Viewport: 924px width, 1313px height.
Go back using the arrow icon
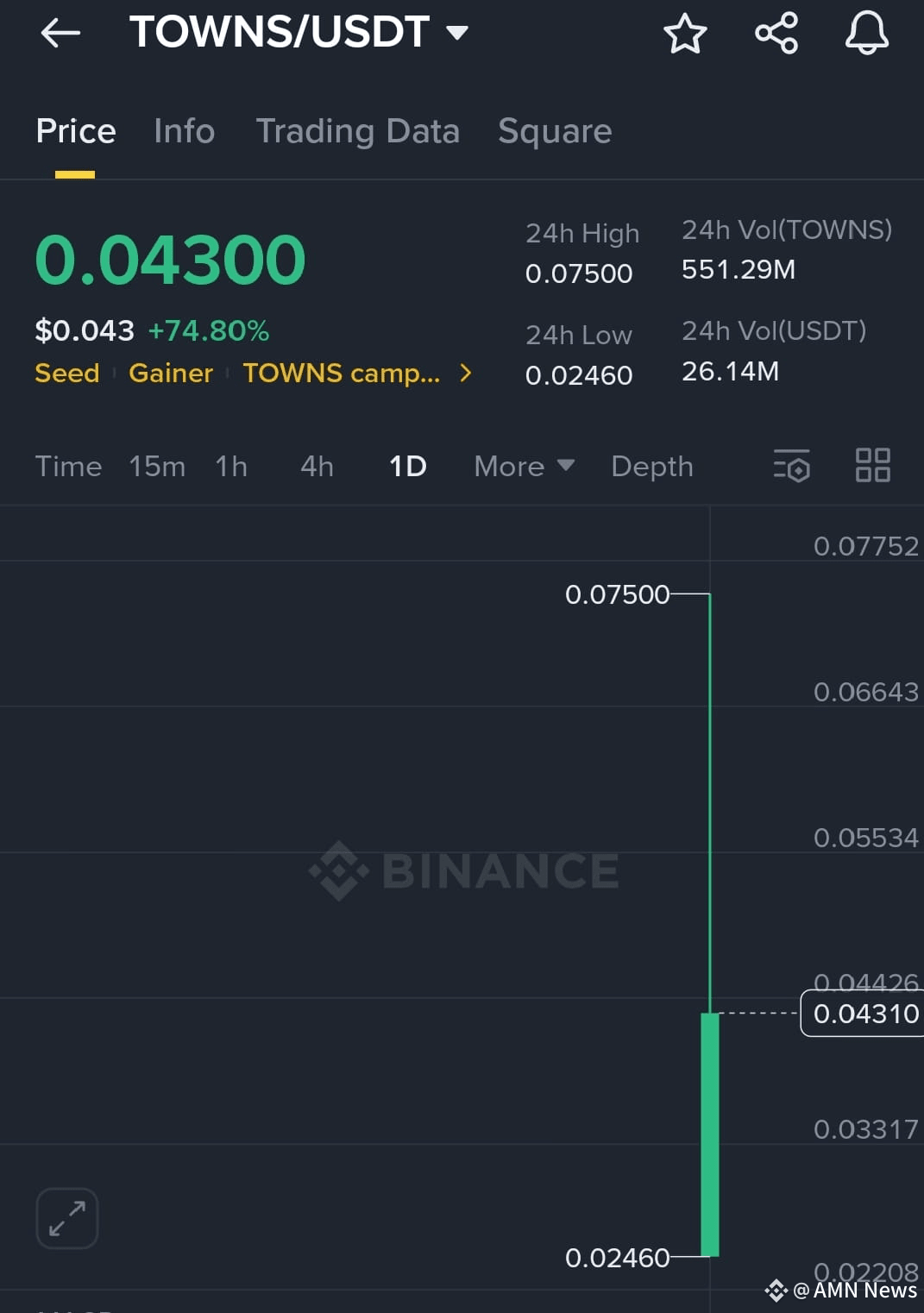60,33
